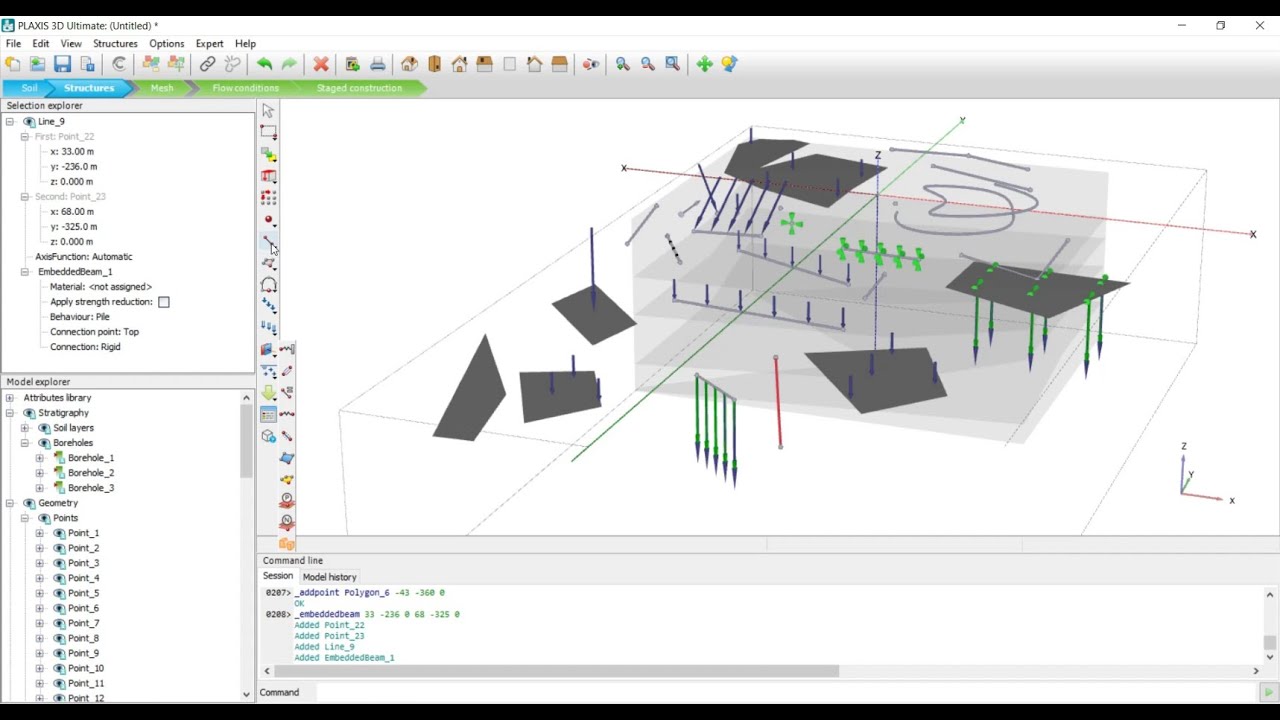Click the reload C-shaped icon
The height and width of the screenshot is (720, 1280).
click(119, 64)
